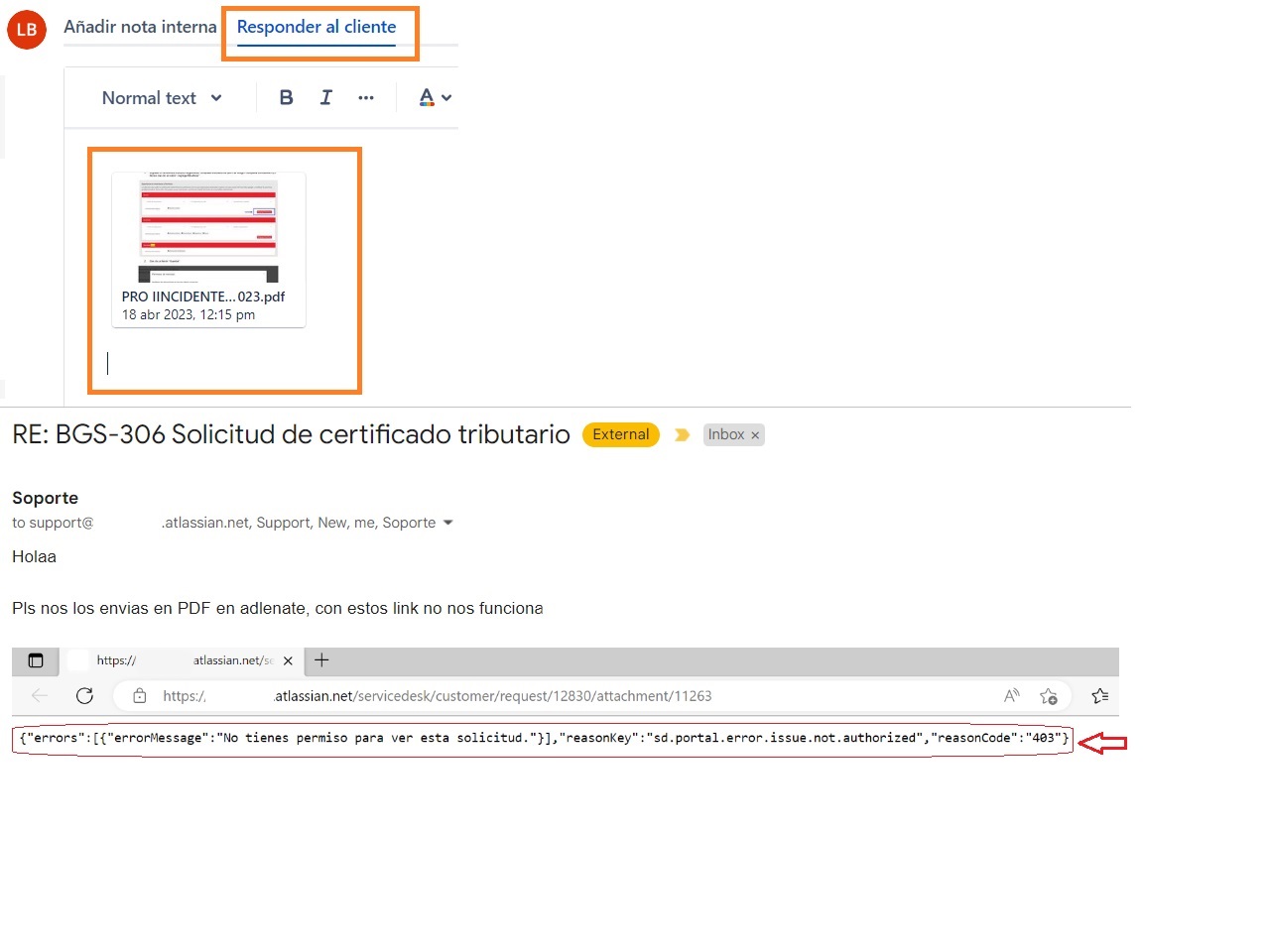Click the LB user avatar
The height and width of the screenshot is (952, 1270).
(27, 30)
